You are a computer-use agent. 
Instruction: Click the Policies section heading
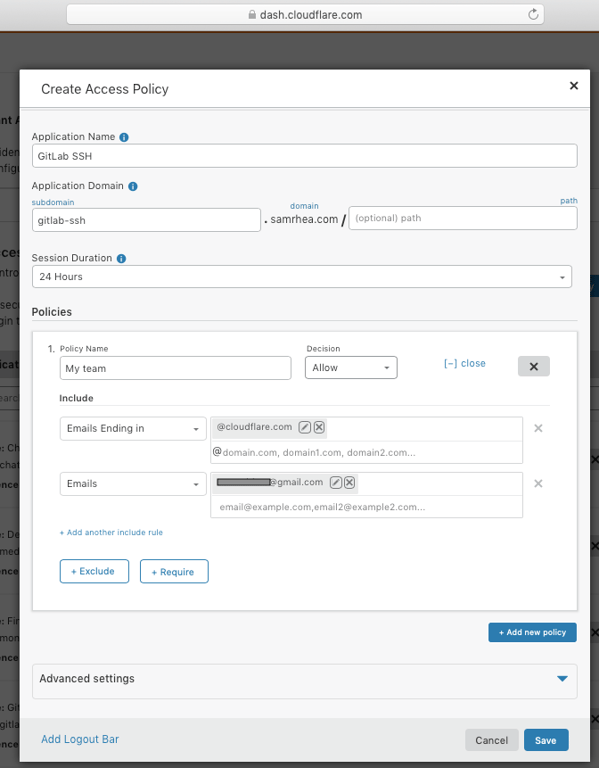point(51,312)
